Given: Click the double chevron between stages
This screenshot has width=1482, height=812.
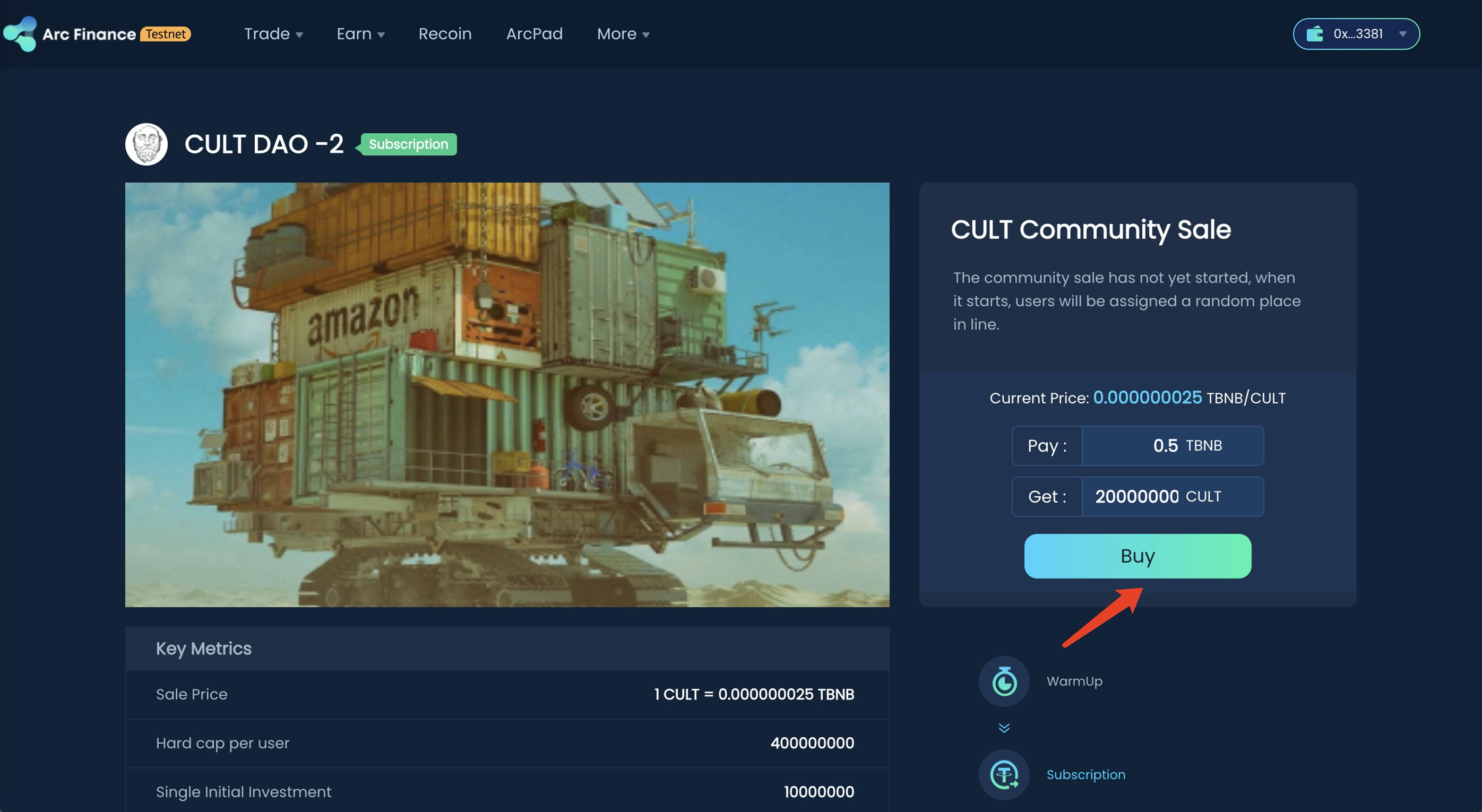Looking at the screenshot, I should tap(1004, 728).
